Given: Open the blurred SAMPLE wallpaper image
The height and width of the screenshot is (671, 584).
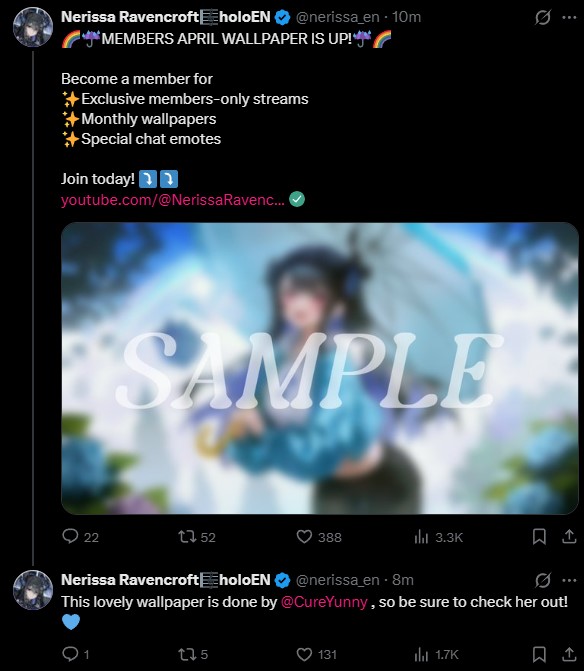Looking at the screenshot, I should 320,368.
